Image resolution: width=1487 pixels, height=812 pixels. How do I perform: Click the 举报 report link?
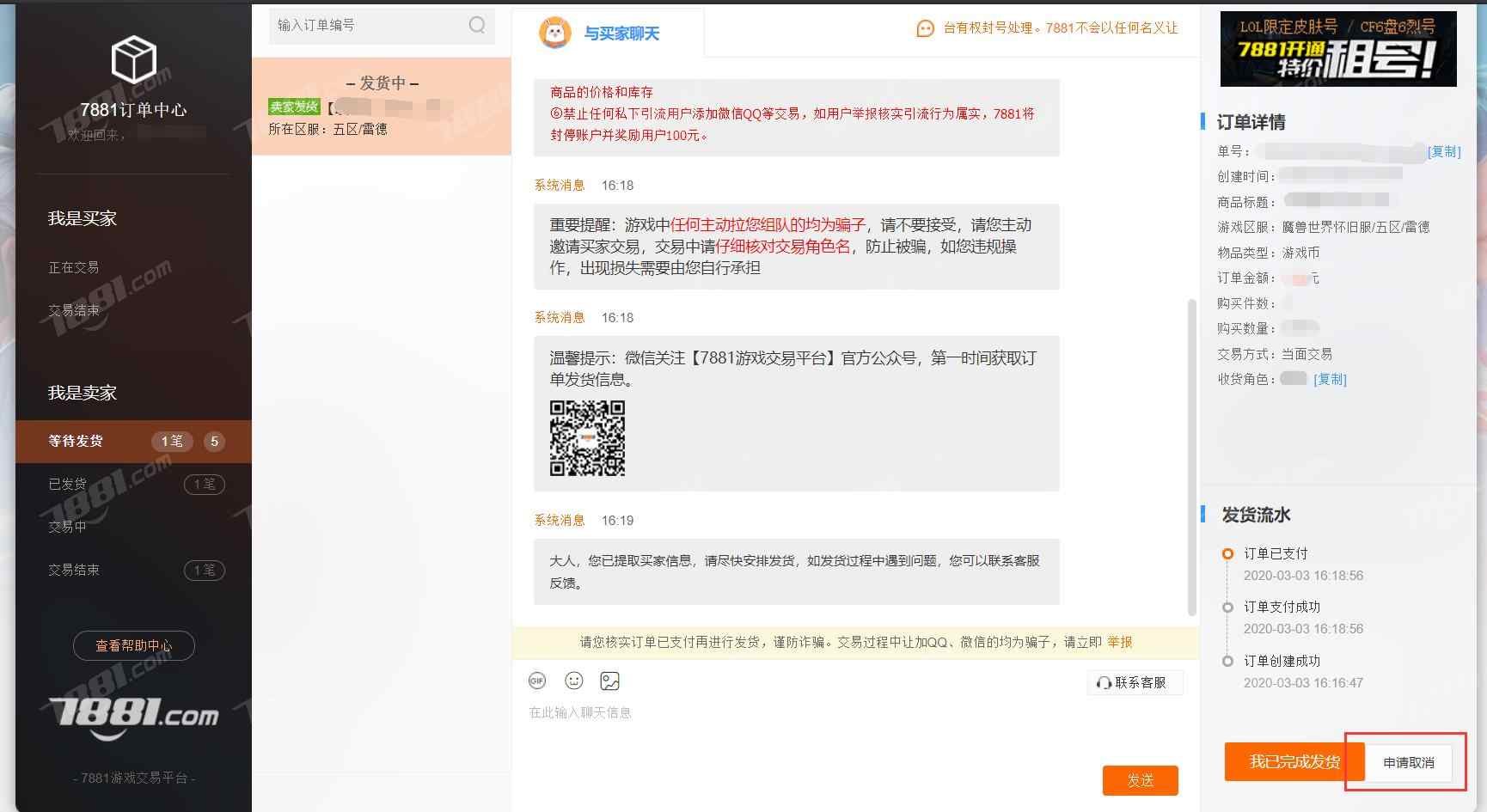(x=1119, y=642)
